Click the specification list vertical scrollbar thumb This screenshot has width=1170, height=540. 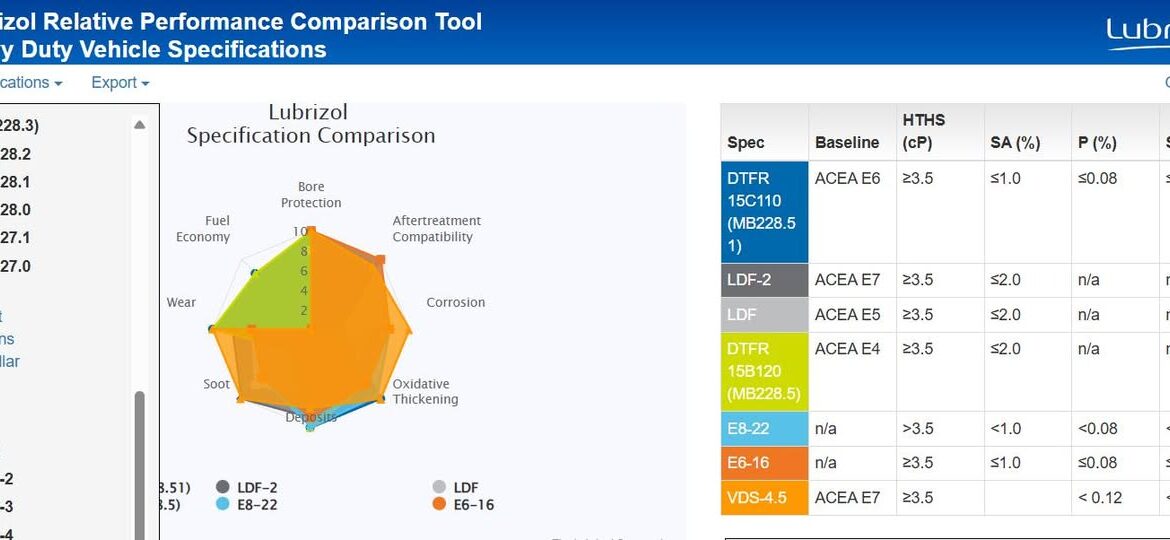140,460
